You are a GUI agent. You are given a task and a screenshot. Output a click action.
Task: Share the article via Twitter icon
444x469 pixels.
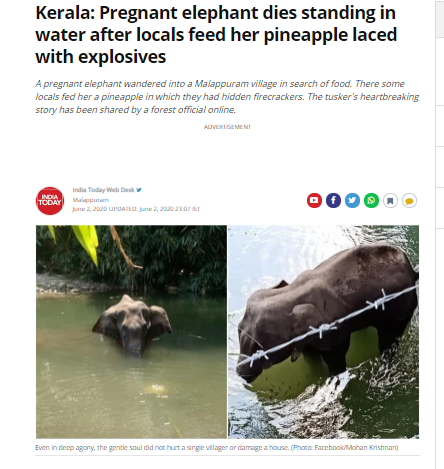(x=352, y=200)
